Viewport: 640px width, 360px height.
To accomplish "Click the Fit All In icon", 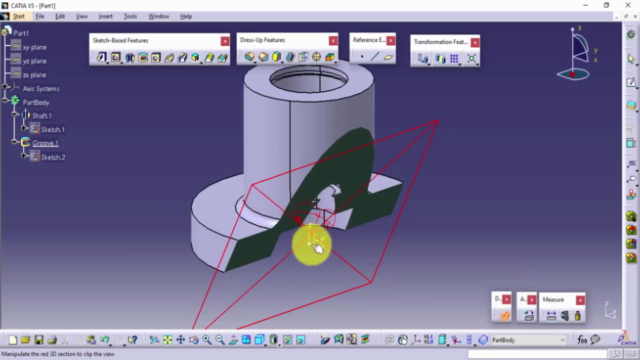I will coord(167,340).
